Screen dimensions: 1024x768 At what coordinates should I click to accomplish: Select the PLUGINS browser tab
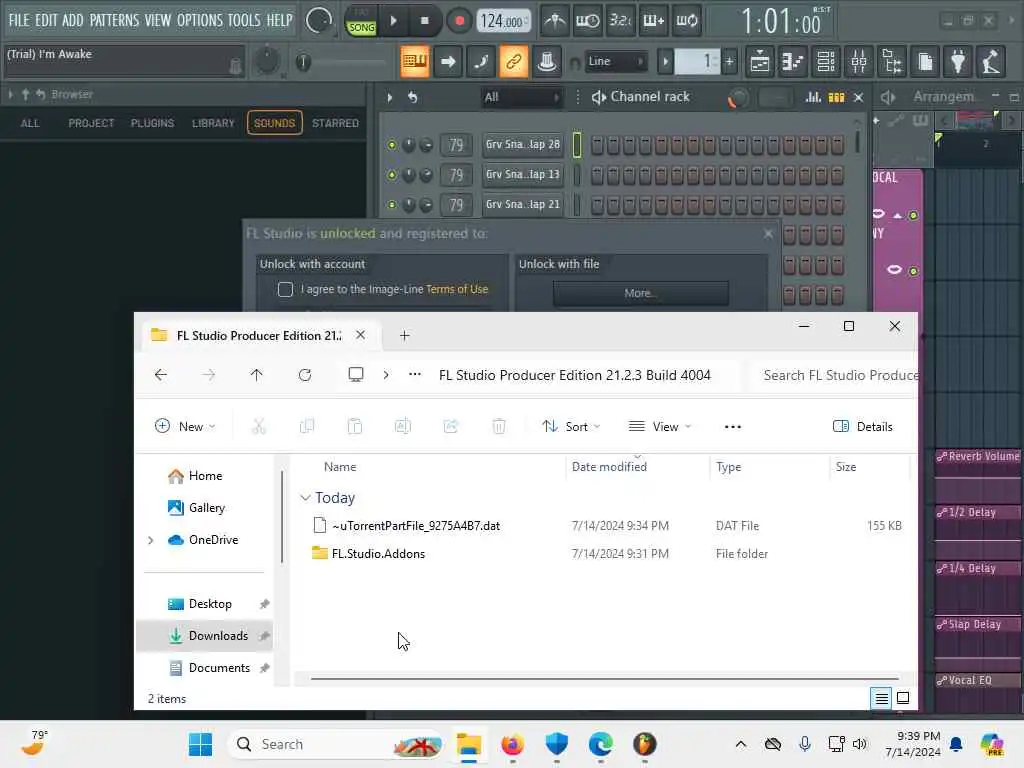tap(152, 123)
